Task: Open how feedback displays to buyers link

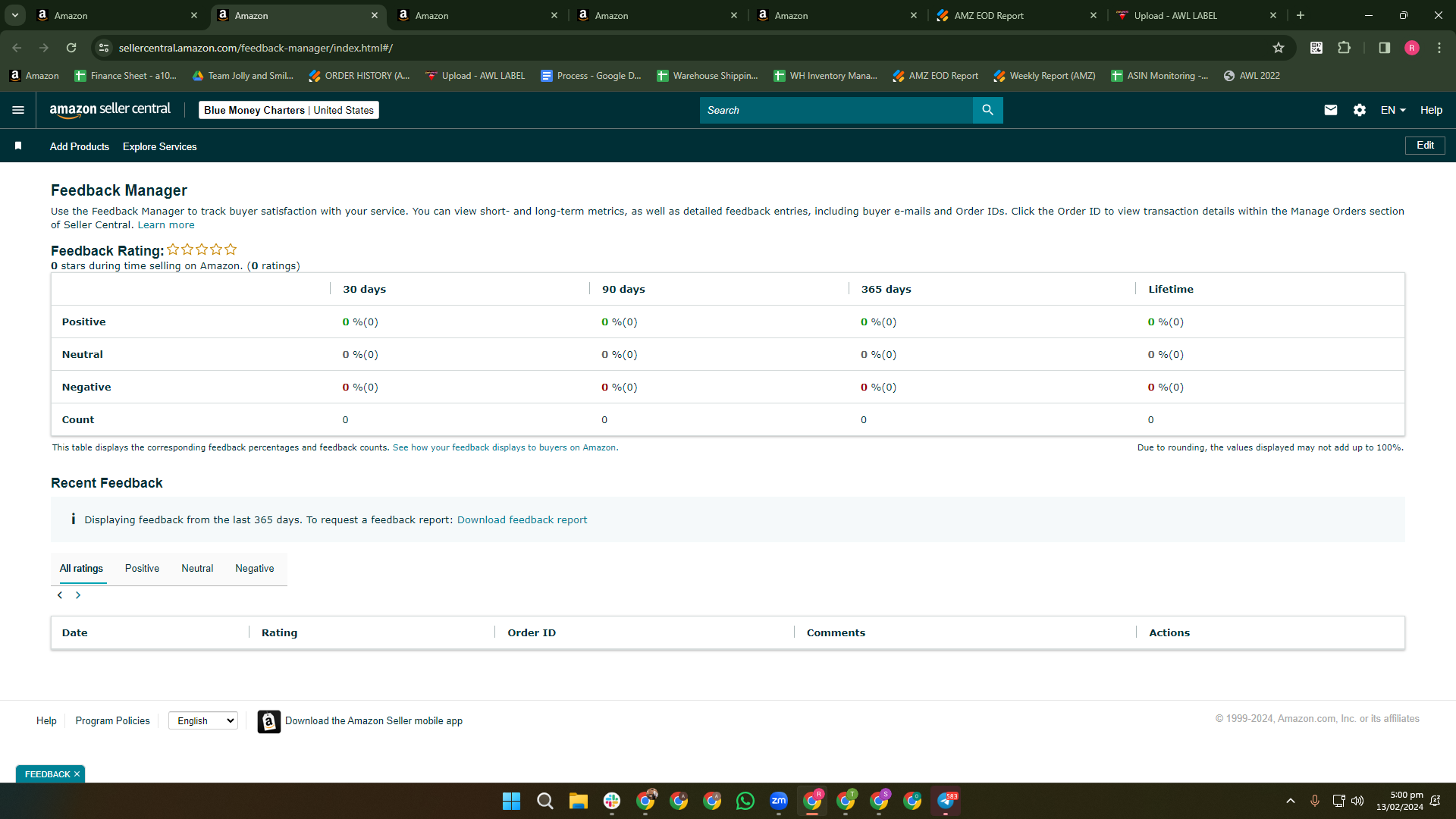Action: point(505,447)
